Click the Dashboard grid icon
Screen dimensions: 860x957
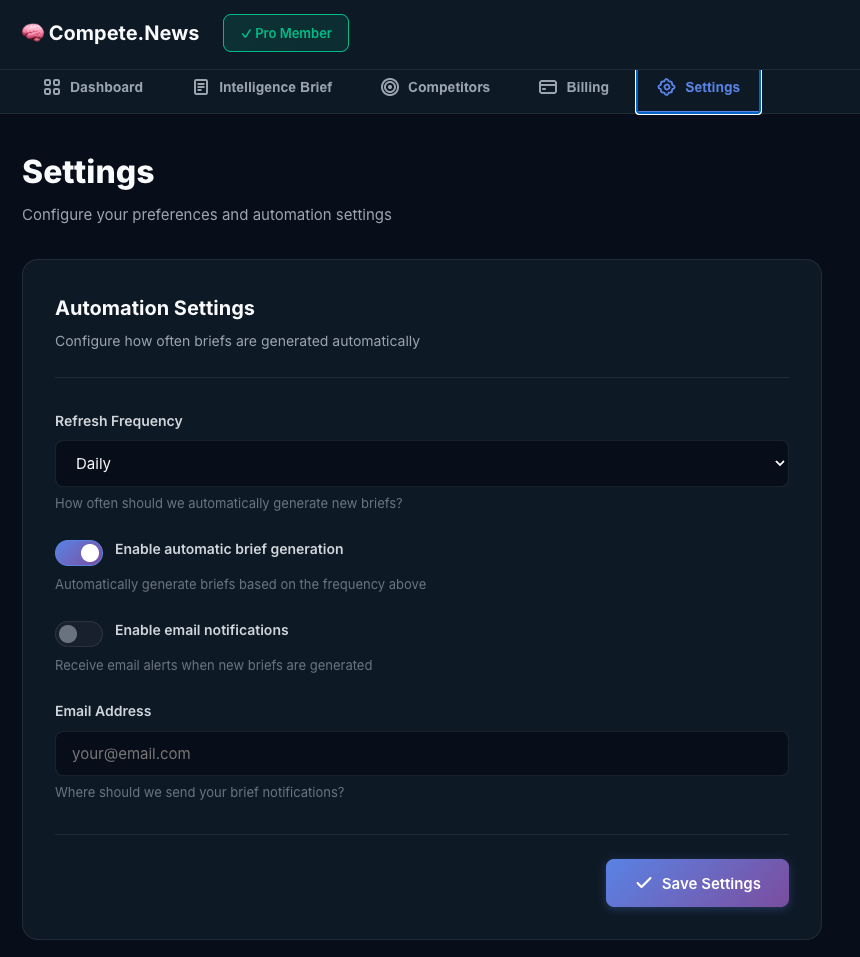click(52, 87)
